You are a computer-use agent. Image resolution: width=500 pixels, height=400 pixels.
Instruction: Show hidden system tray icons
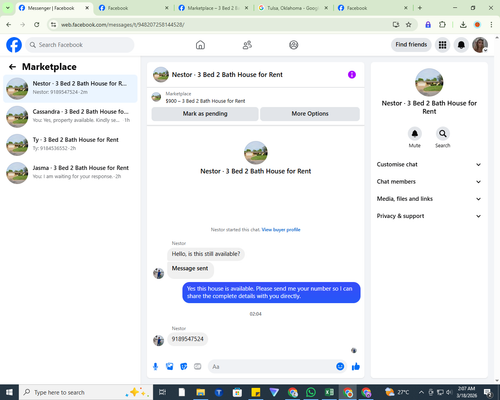421,392
